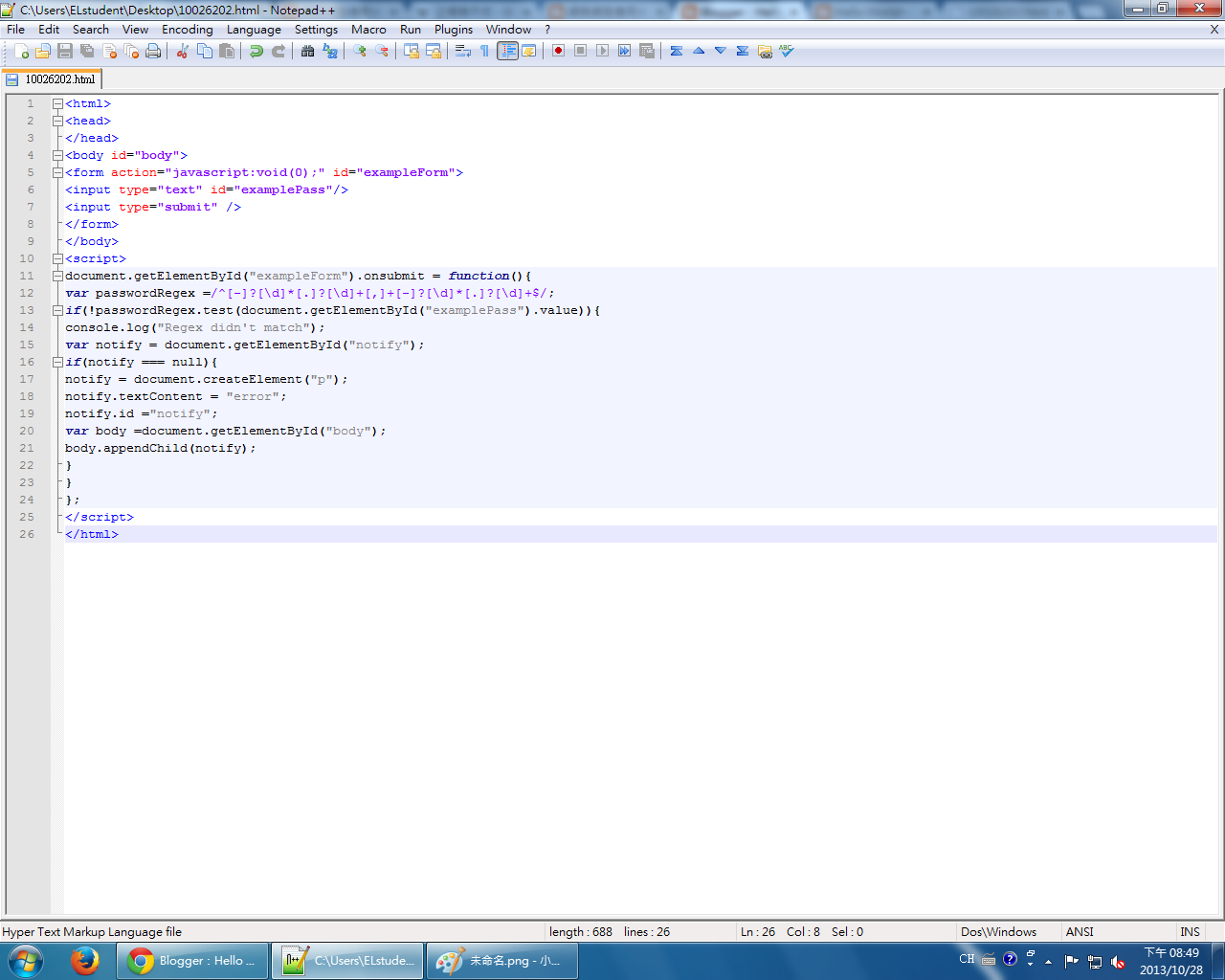Close the current document via the Close icon
The width and height of the screenshot is (1225, 980).
click(x=109, y=51)
